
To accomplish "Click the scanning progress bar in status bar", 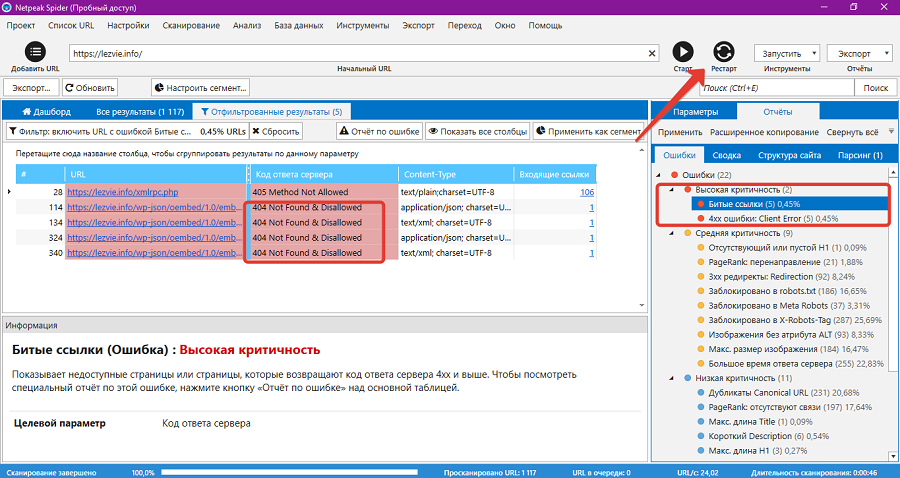I will tap(289, 472).
